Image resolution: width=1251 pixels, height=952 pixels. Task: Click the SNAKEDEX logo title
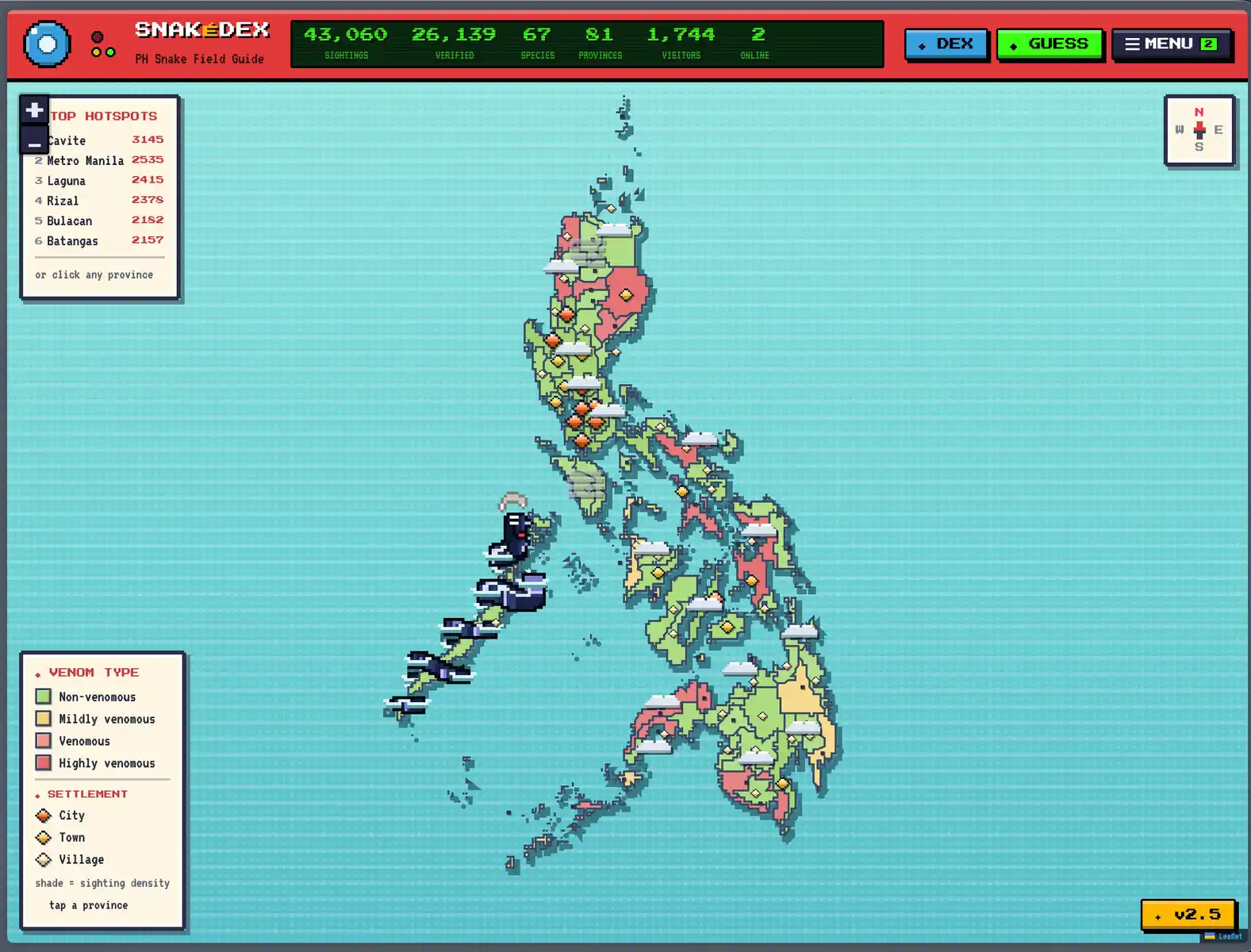[x=202, y=30]
